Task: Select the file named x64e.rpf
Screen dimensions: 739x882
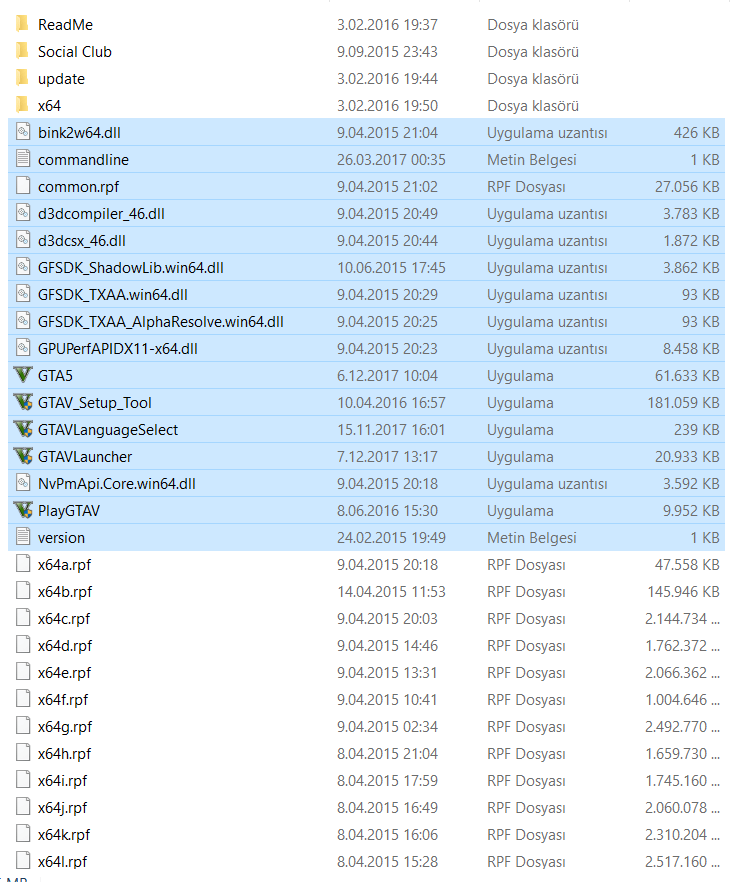Action: click(64, 673)
